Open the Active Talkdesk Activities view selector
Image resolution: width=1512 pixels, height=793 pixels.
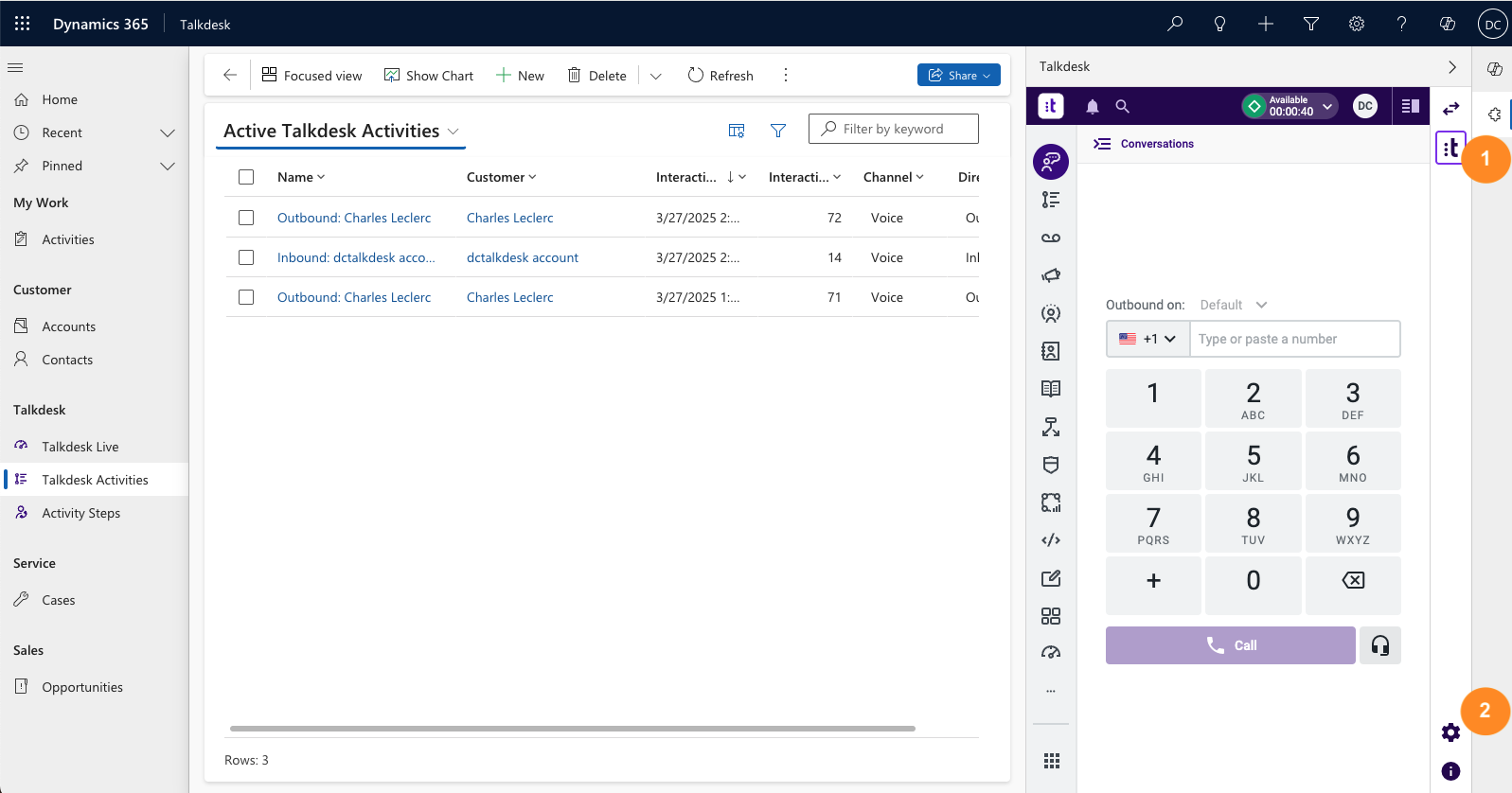[341, 132]
